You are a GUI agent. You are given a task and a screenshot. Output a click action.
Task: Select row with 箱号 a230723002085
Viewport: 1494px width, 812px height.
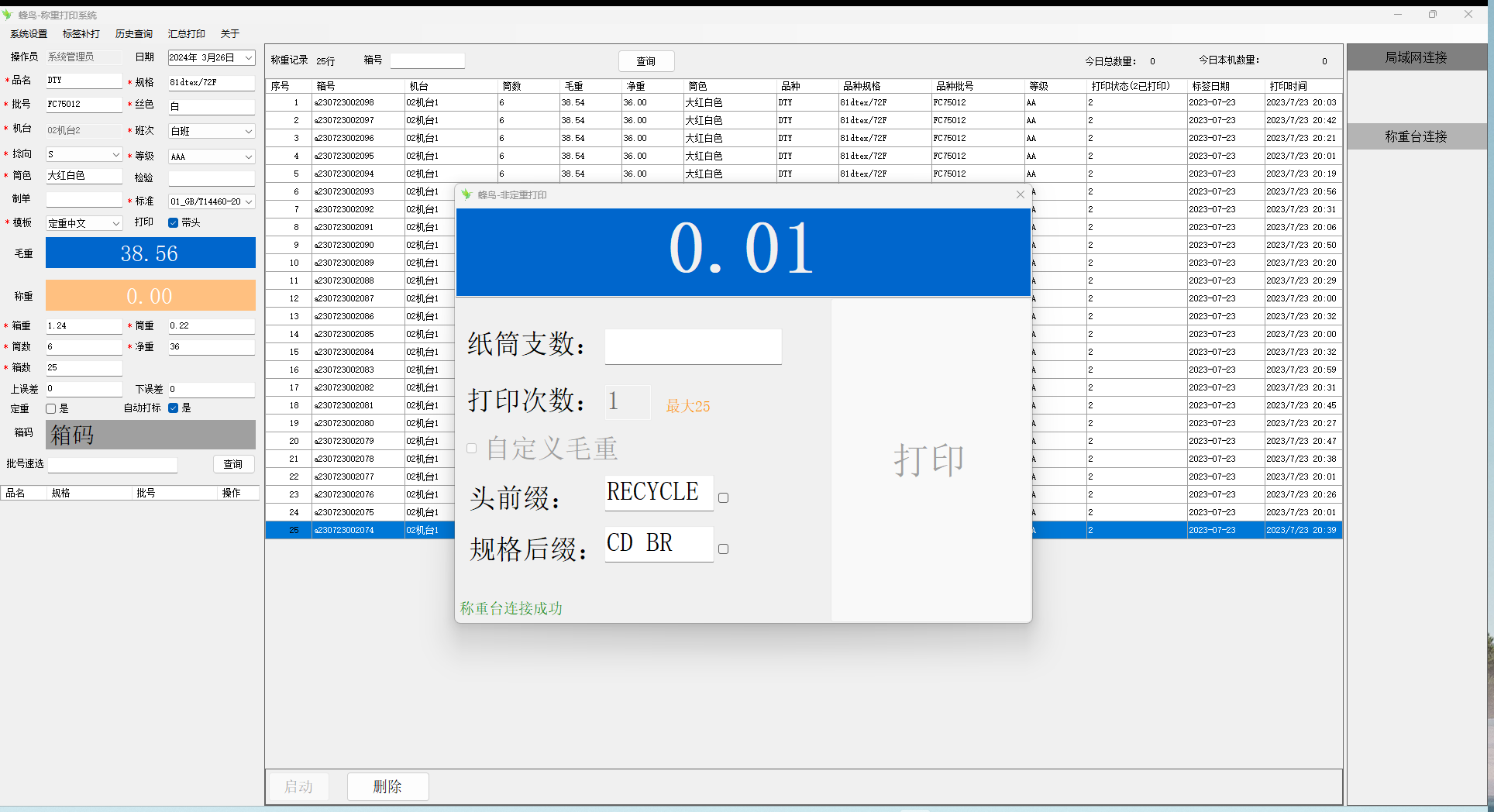(804, 334)
